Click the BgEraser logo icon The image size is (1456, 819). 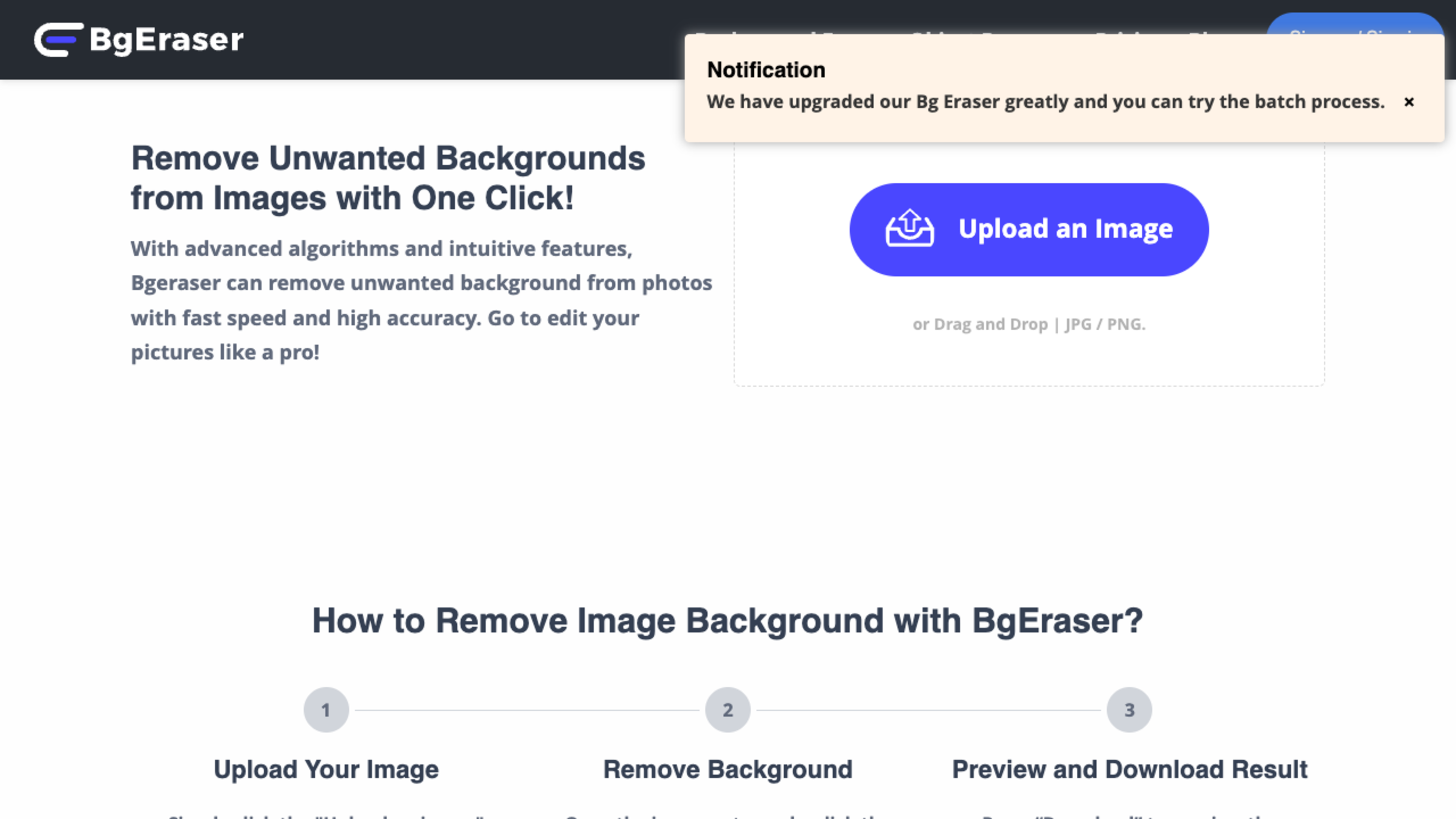tap(58, 39)
